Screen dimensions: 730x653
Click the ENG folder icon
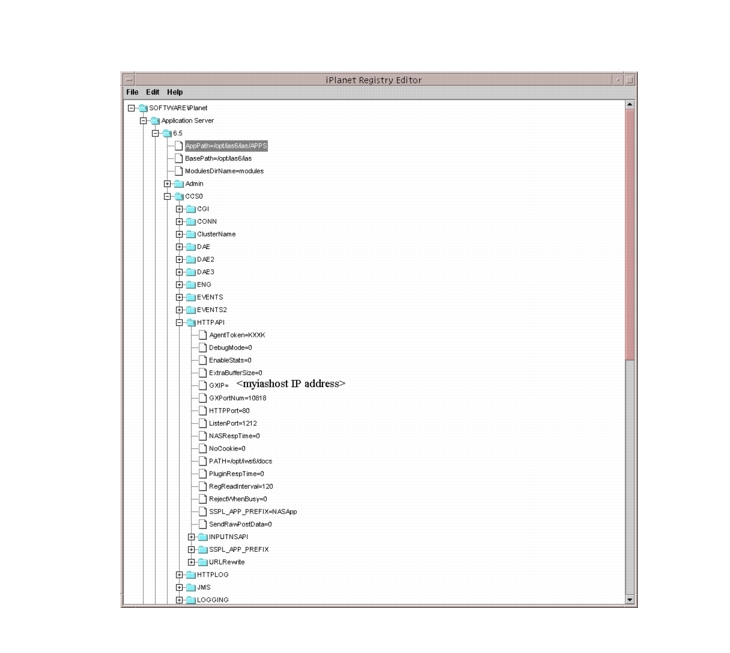[x=191, y=284]
